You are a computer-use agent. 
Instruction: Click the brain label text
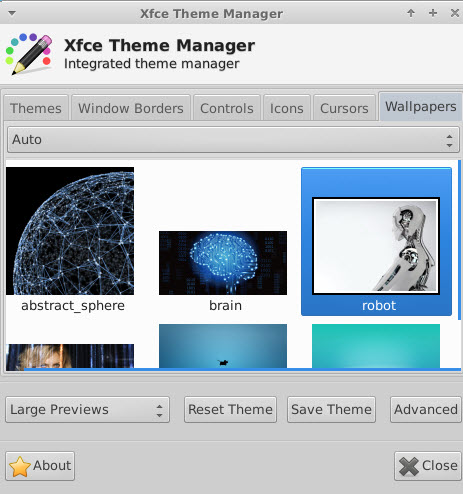pyautogui.click(x=225, y=306)
